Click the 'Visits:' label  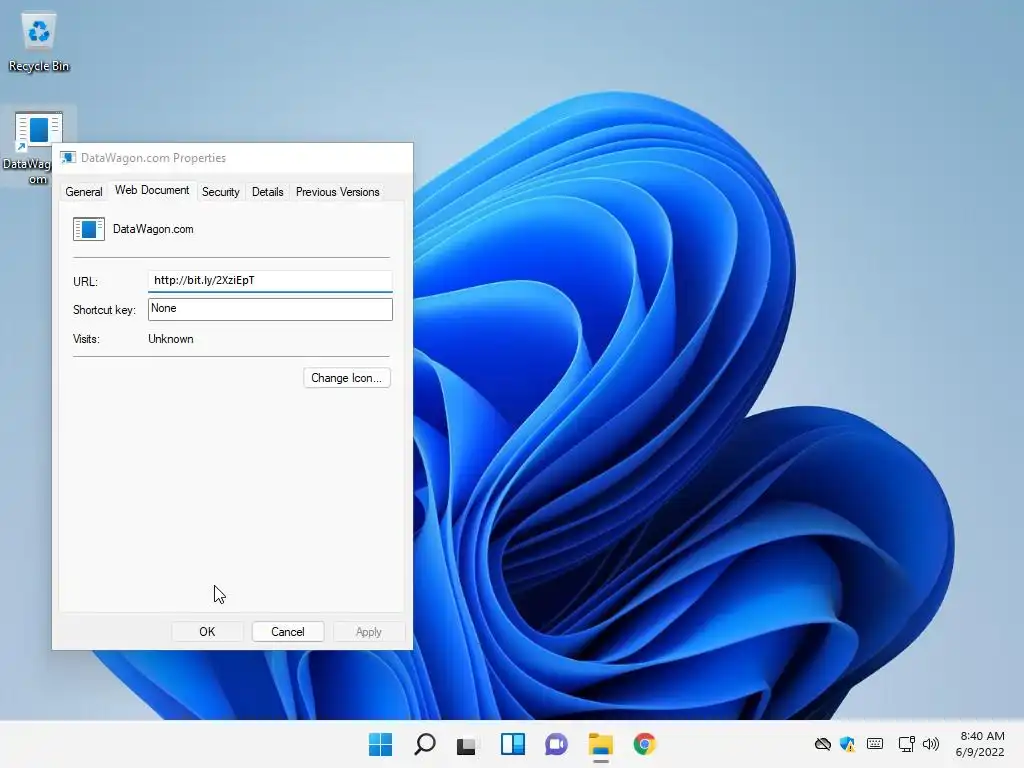click(86, 339)
